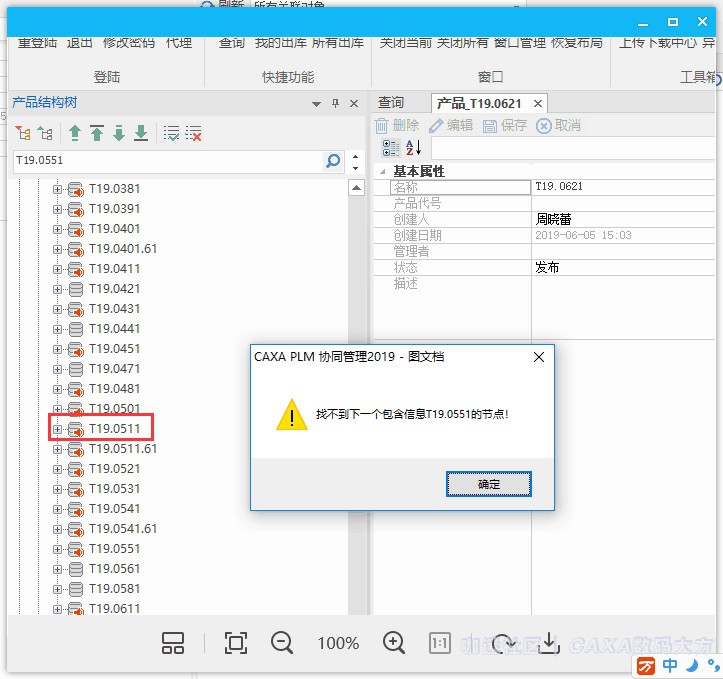Click 确定 in the warning dialog
Viewport: 723px width, 679px height.
pos(488,484)
